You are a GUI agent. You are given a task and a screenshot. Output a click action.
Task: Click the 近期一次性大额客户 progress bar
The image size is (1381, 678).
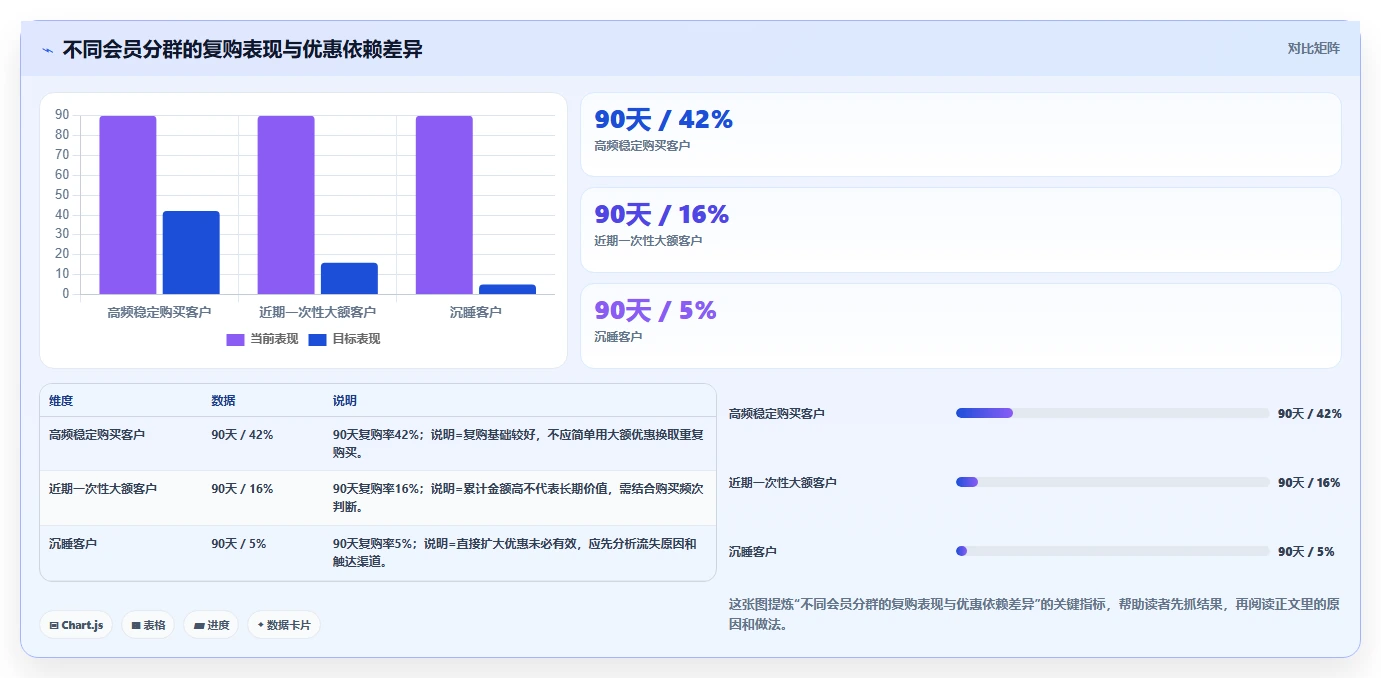pyautogui.click(x=1113, y=482)
